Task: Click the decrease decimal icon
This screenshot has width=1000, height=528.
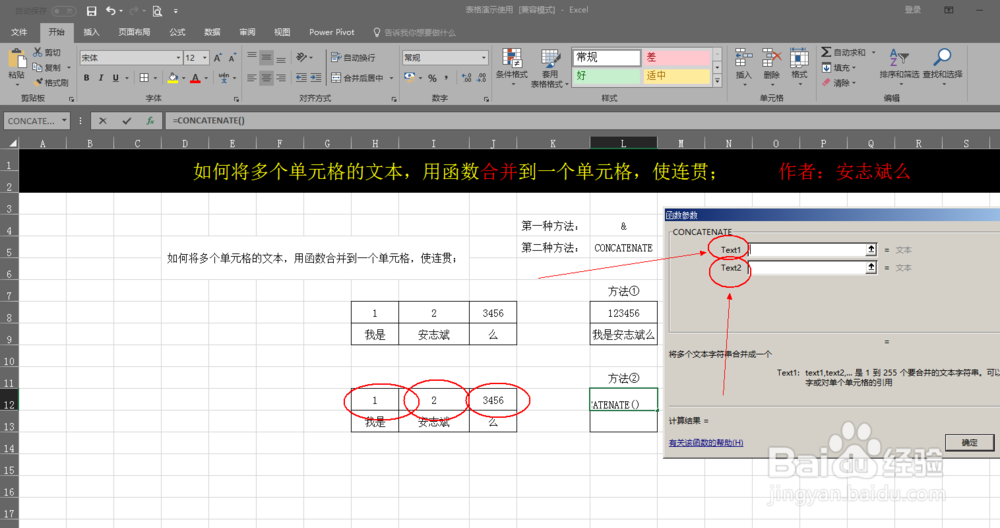Action: 482,78
